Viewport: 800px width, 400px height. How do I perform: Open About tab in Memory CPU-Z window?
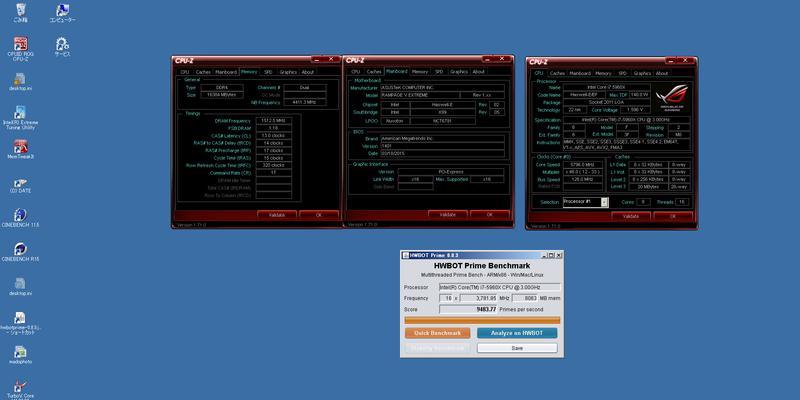308,72
